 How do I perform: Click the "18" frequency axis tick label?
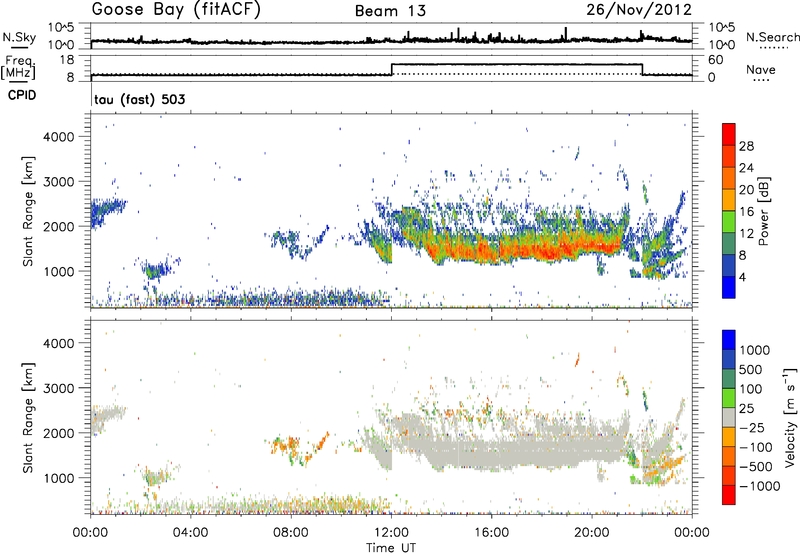[66, 60]
